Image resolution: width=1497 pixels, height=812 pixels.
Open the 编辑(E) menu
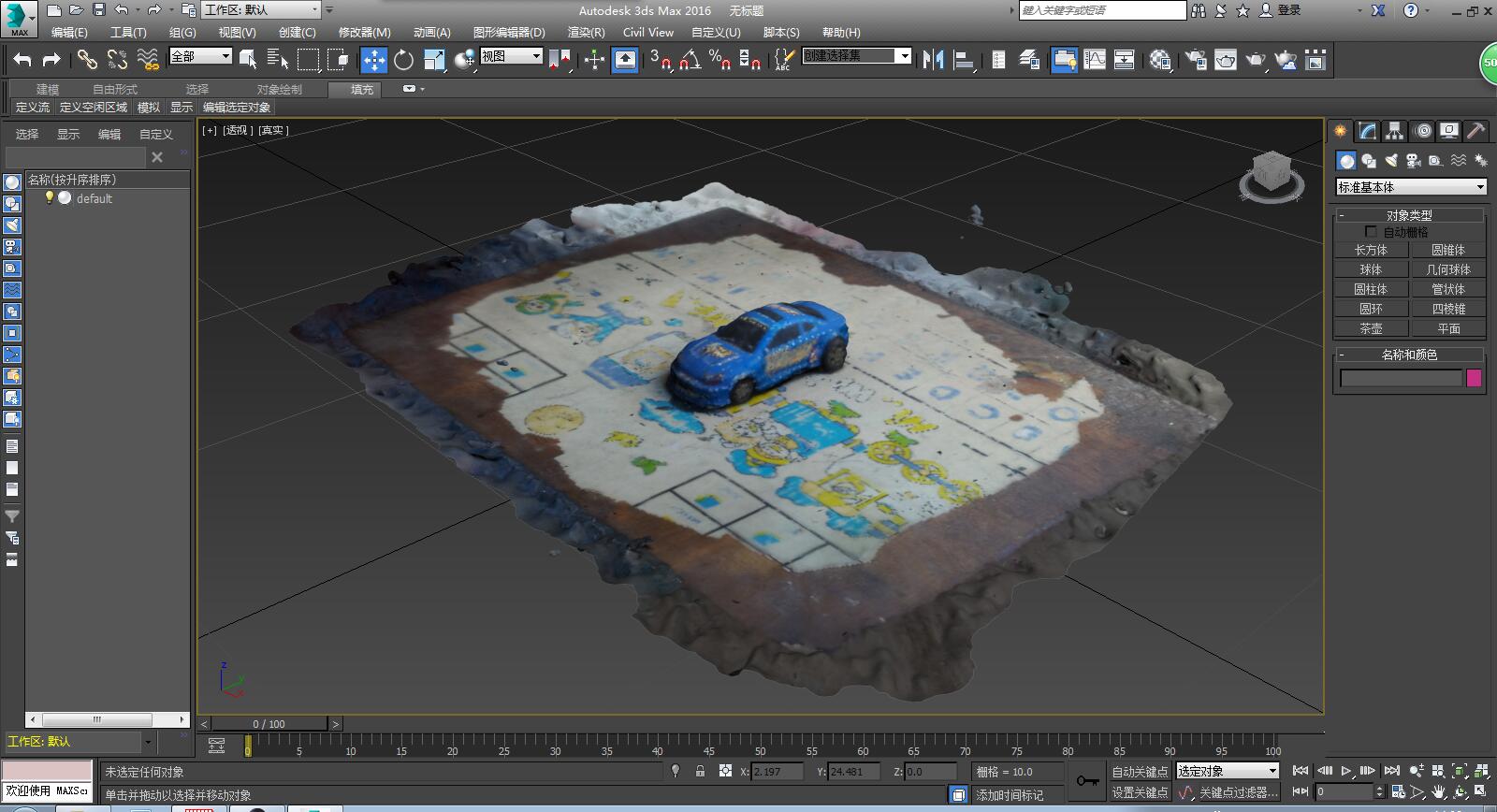pos(69,32)
